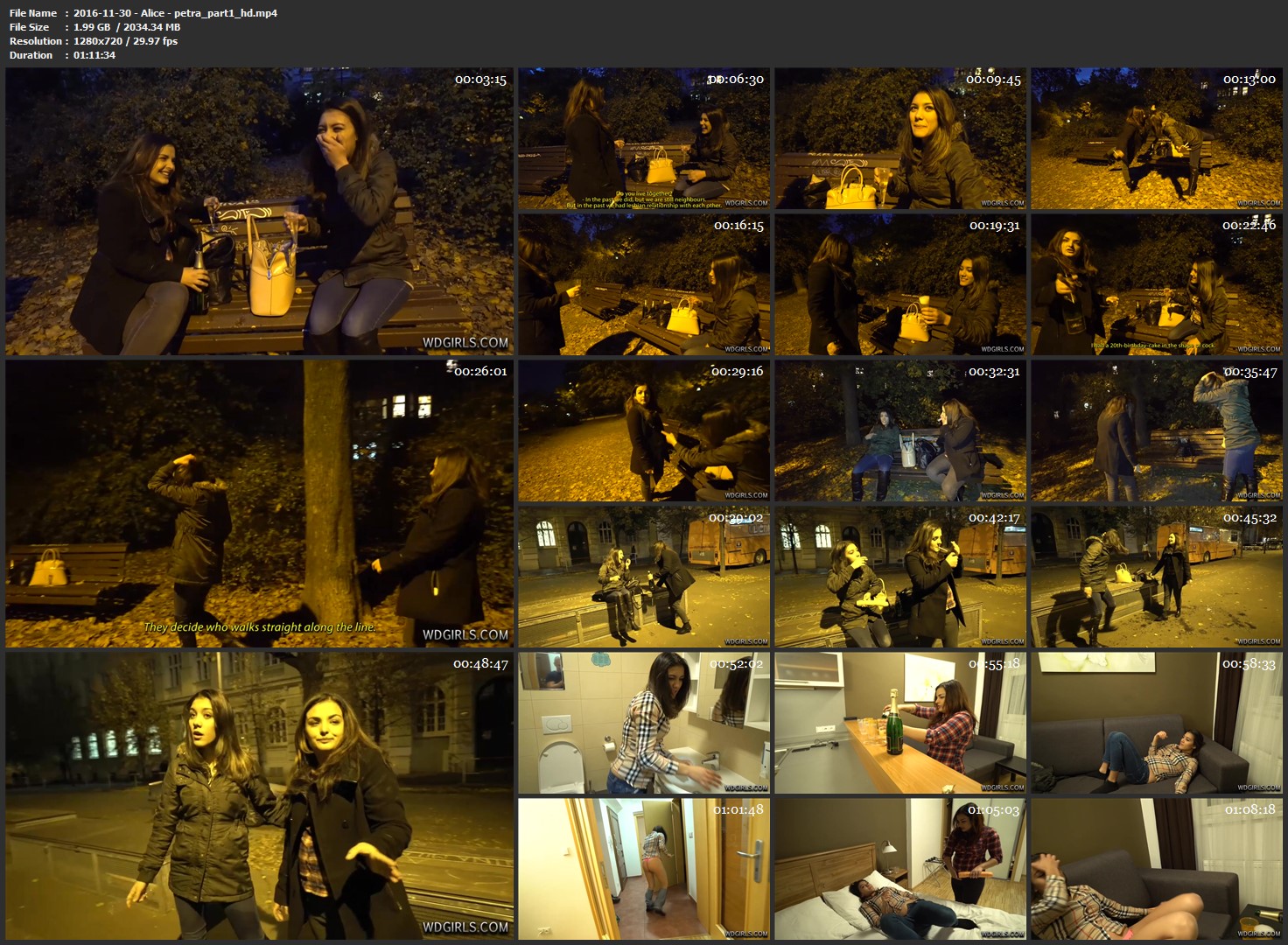Click the thumbnail at 00:09:45

coord(899,138)
